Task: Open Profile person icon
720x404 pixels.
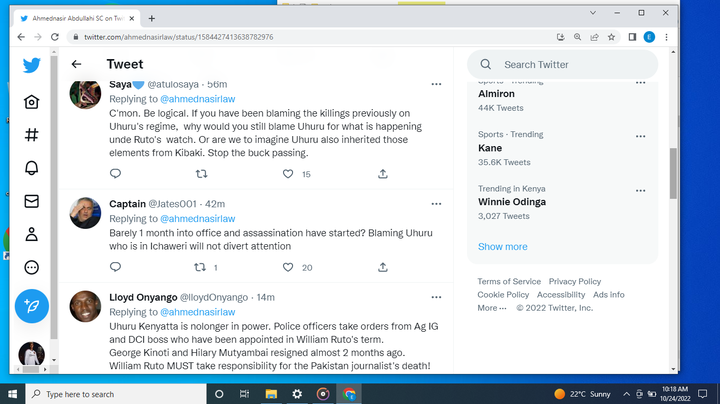Action: (31, 234)
